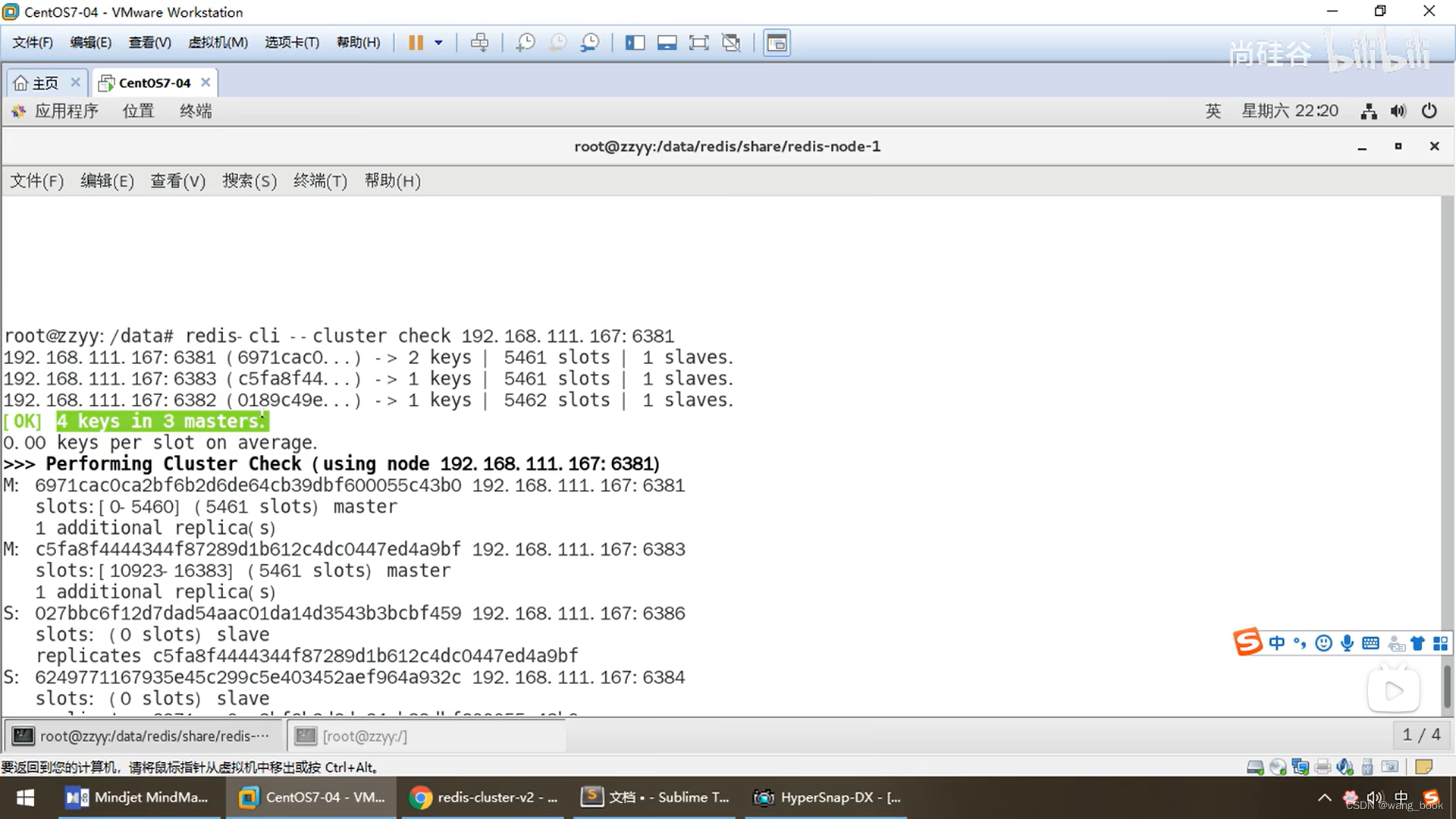Click the 1 / 4 workspace switcher
The image size is (1456, 819).
[1421, 734]
